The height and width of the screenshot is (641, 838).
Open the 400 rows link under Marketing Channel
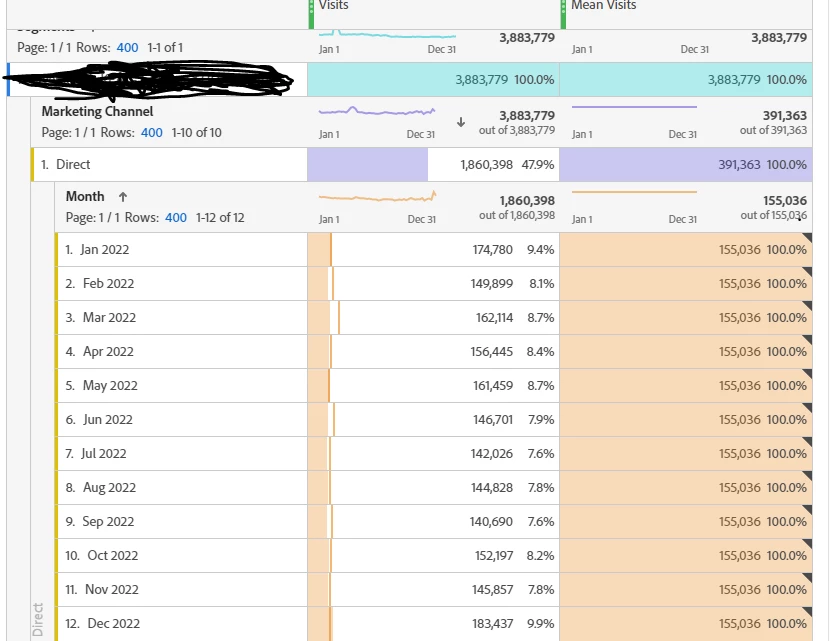coord(152,133)
